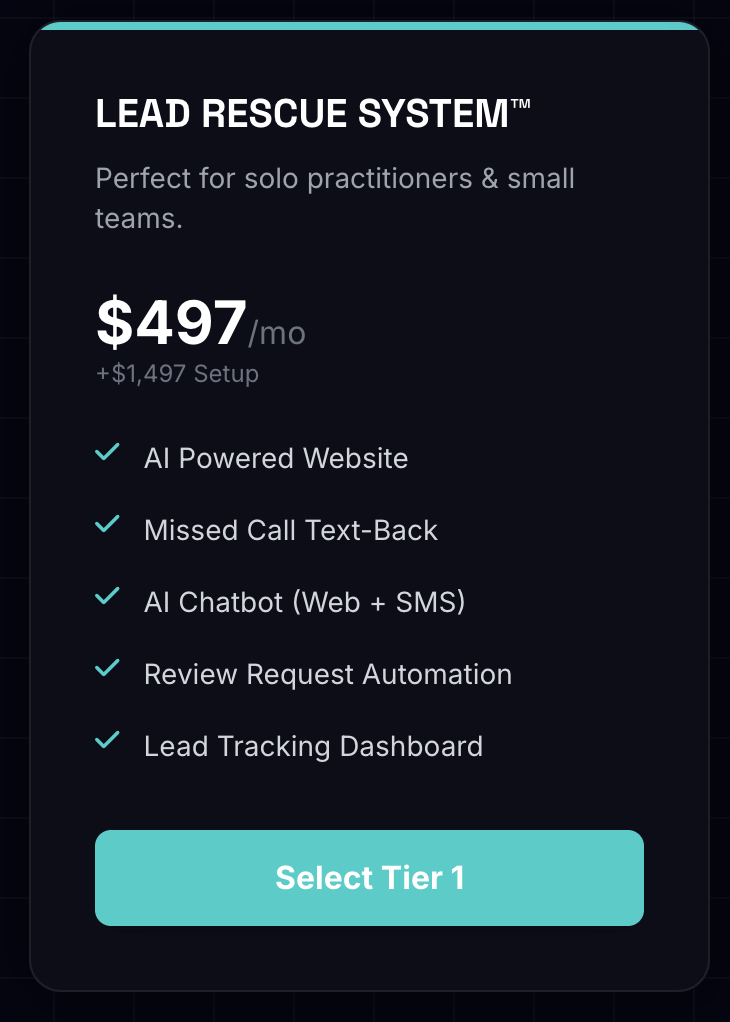This screenshot has height=1022, width=730.
Task: Click the checkmark beside AI Powered Website
Action: pos(108,452)
